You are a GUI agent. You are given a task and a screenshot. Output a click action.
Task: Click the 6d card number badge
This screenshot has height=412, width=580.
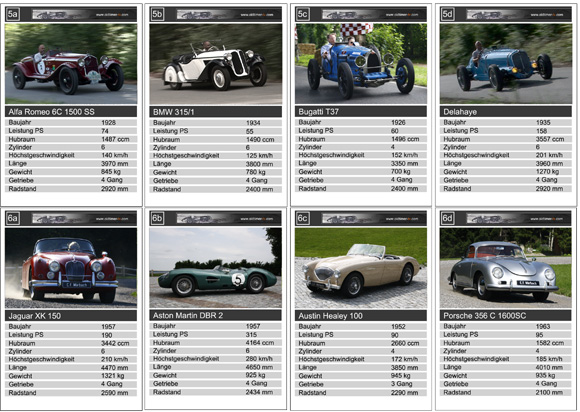(x=448, y=219)
